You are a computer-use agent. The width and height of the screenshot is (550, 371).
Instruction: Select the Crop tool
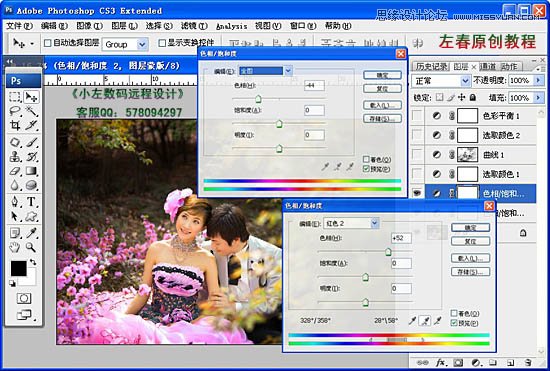pos(15,125)
